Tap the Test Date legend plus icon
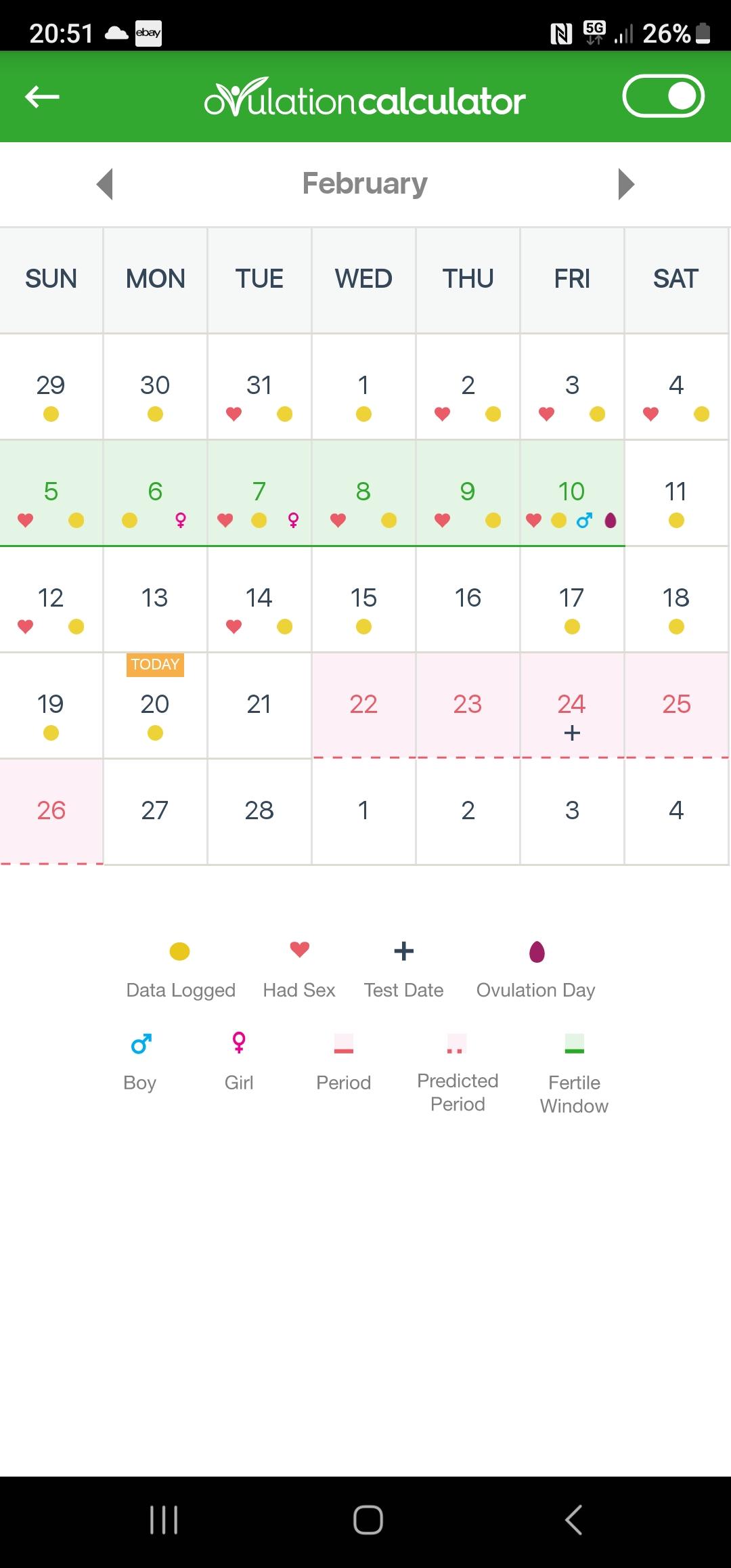Screen dimensions: 731x1568 tap(403, 951)
